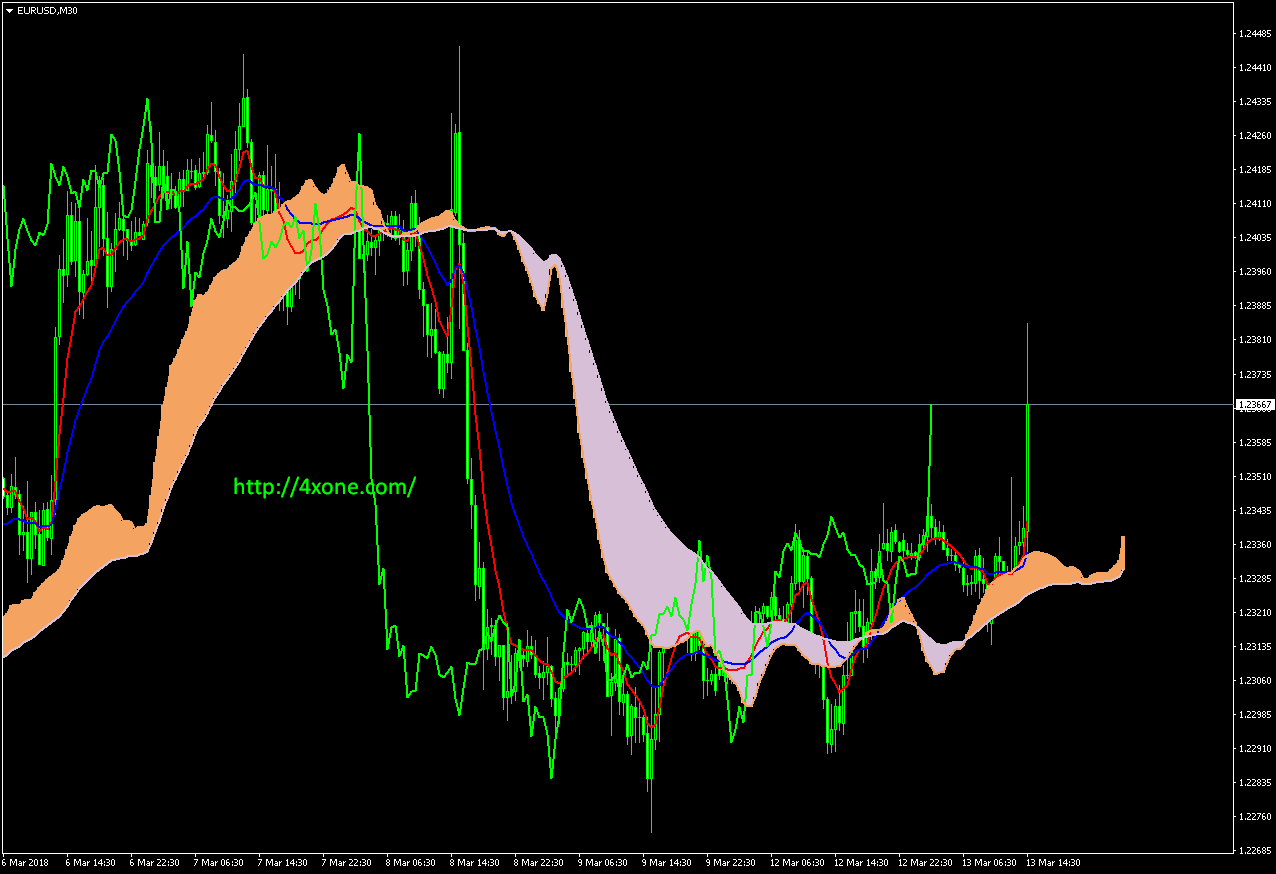The width and height of the screenshot is (1276, 874).
Task: Click the 1.22835 price axis label
Action: [x=1254, y=782]
